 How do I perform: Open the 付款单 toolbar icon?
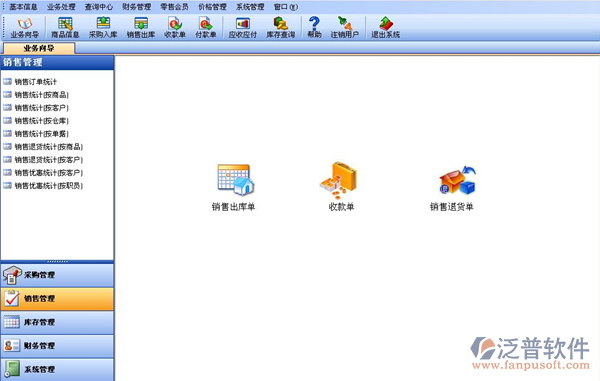pyautogui.click(x=206, y=27)
